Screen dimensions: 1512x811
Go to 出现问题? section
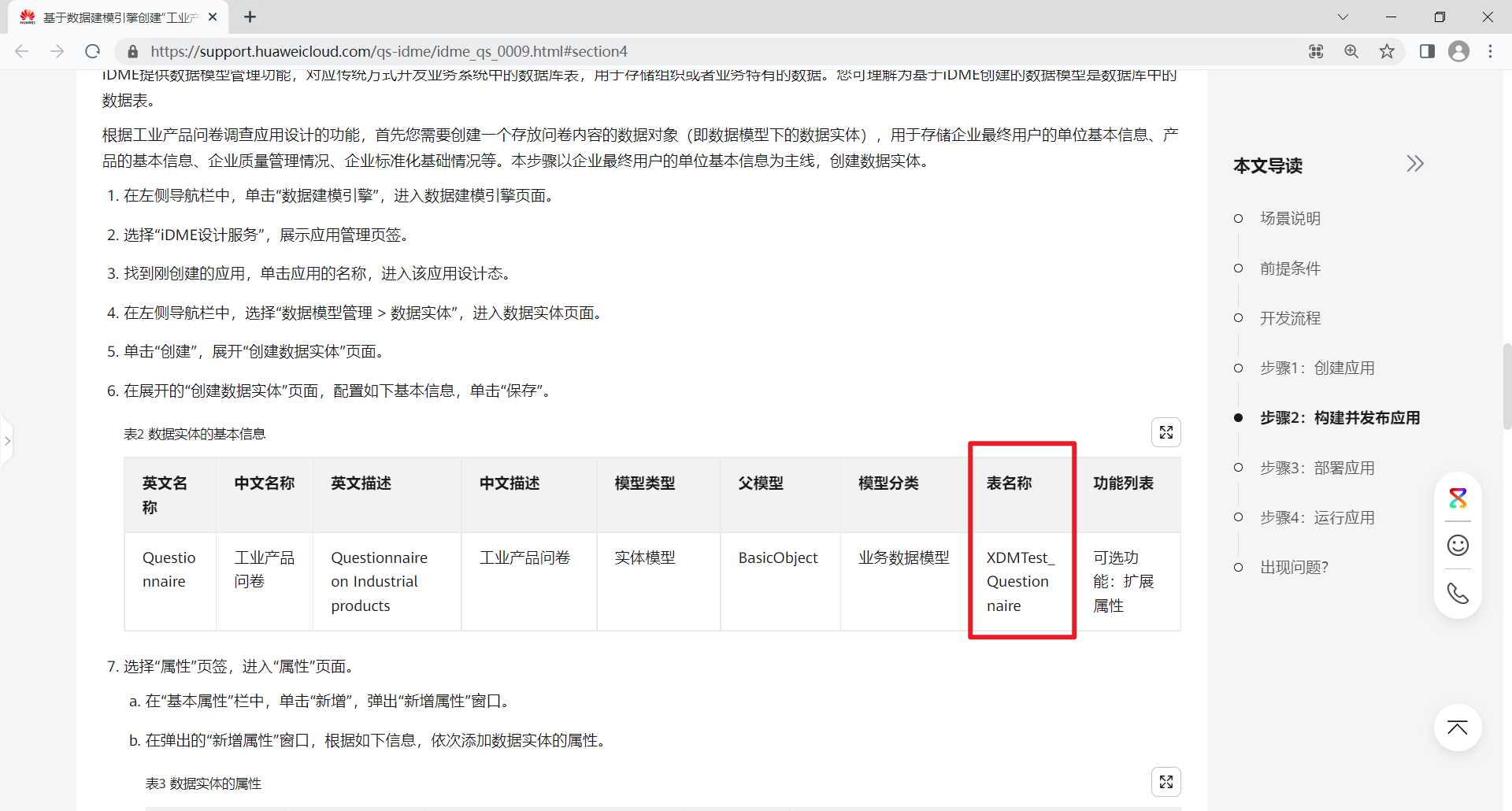click(x=1294, y=567)
